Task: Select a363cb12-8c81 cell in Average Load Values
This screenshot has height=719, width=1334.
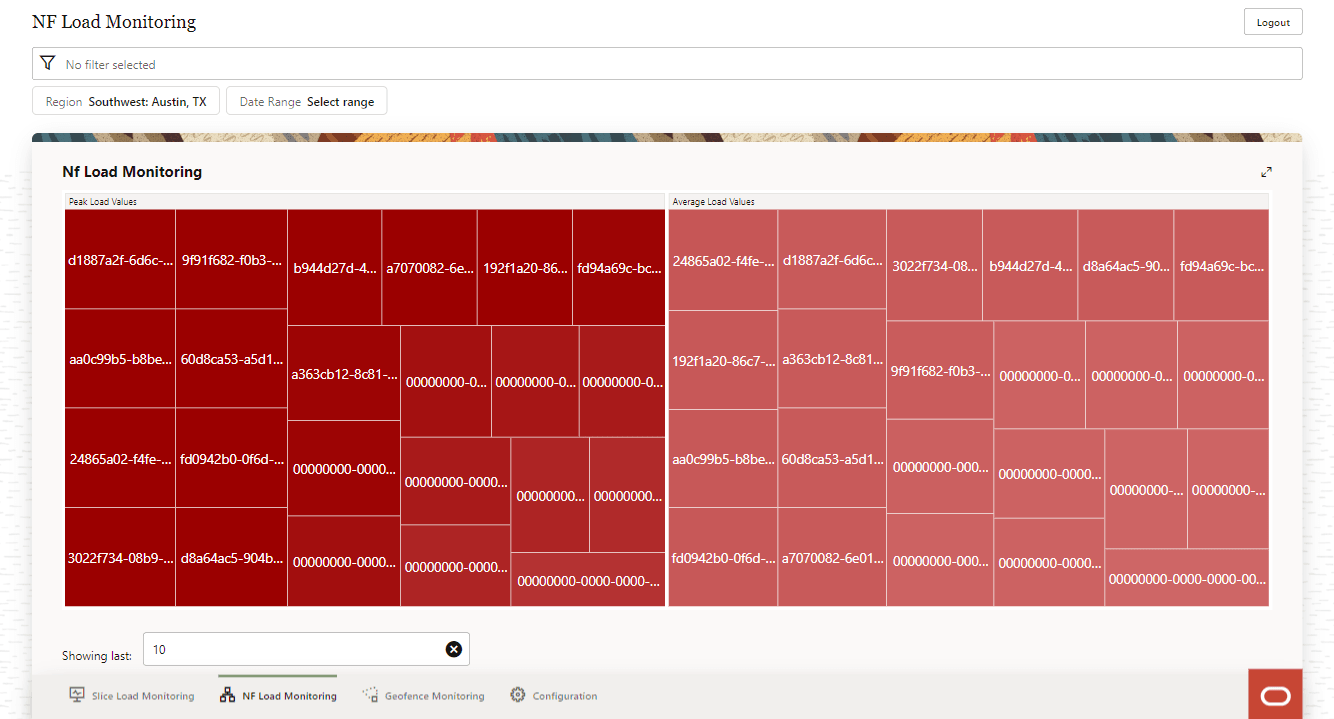Action: tap(832, 358)
